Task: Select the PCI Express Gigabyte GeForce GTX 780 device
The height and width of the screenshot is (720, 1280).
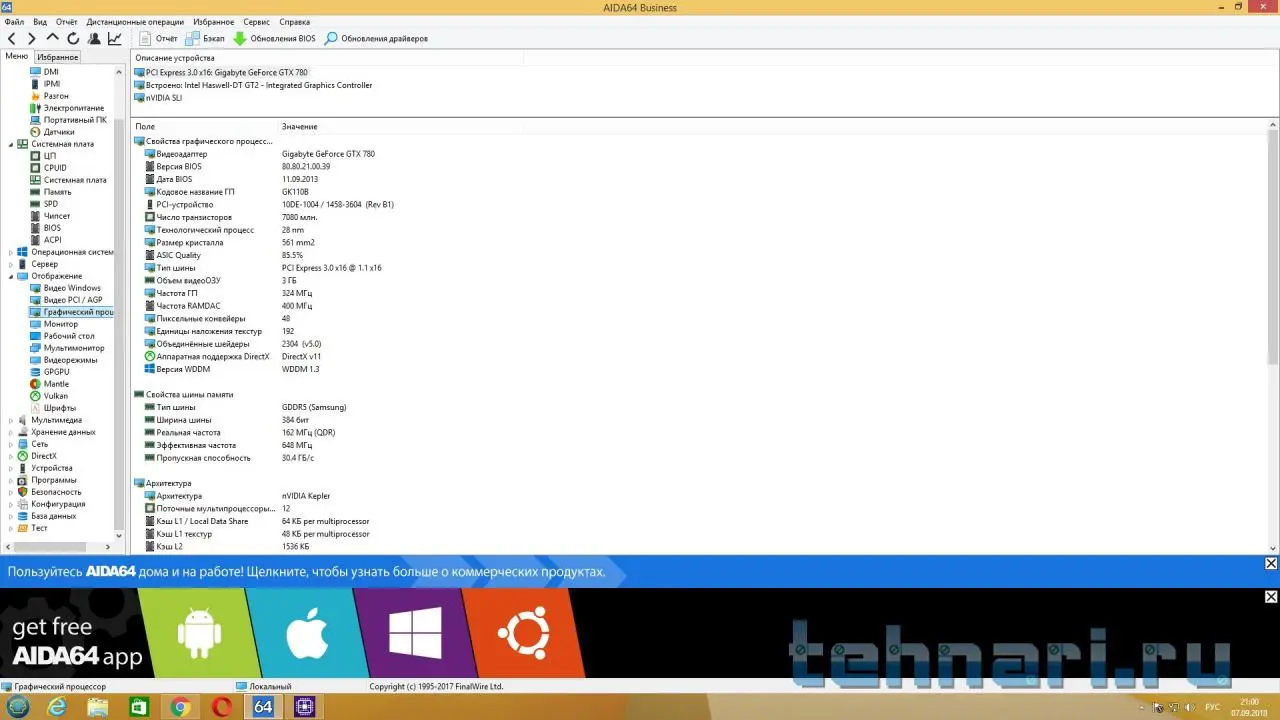Action: 227,73
